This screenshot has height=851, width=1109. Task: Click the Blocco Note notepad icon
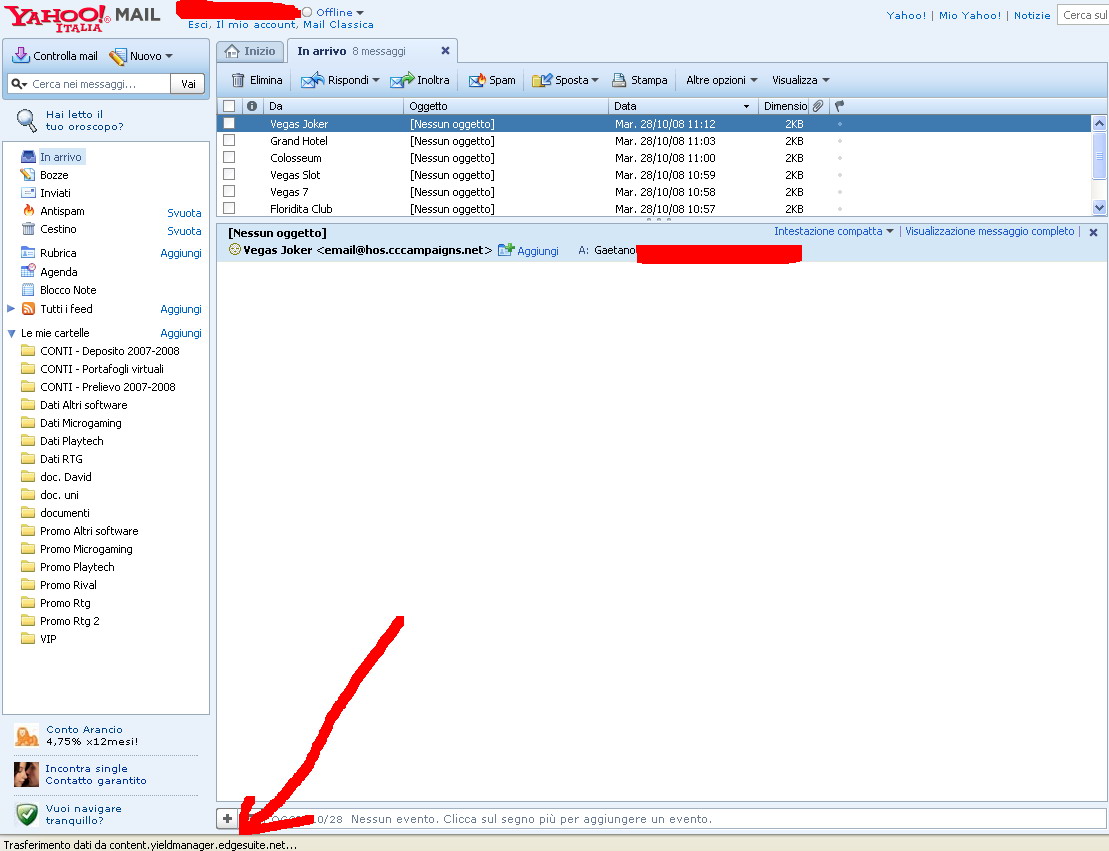click(x=28, y=289)
